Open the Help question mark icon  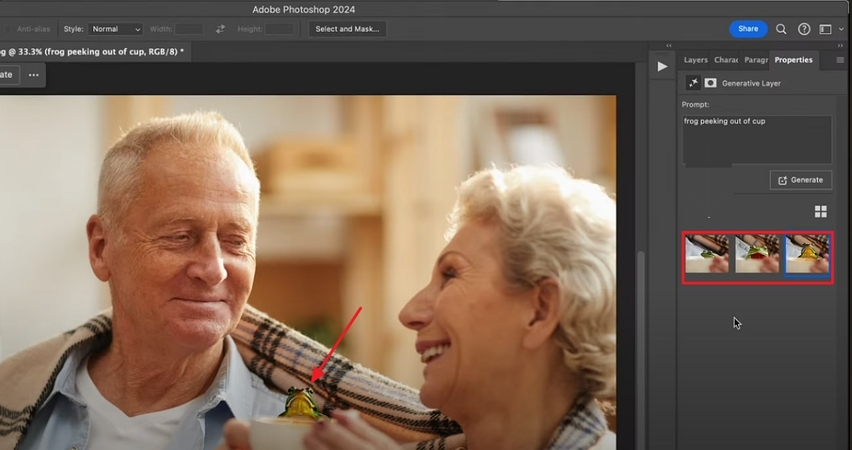coord(804,29)
